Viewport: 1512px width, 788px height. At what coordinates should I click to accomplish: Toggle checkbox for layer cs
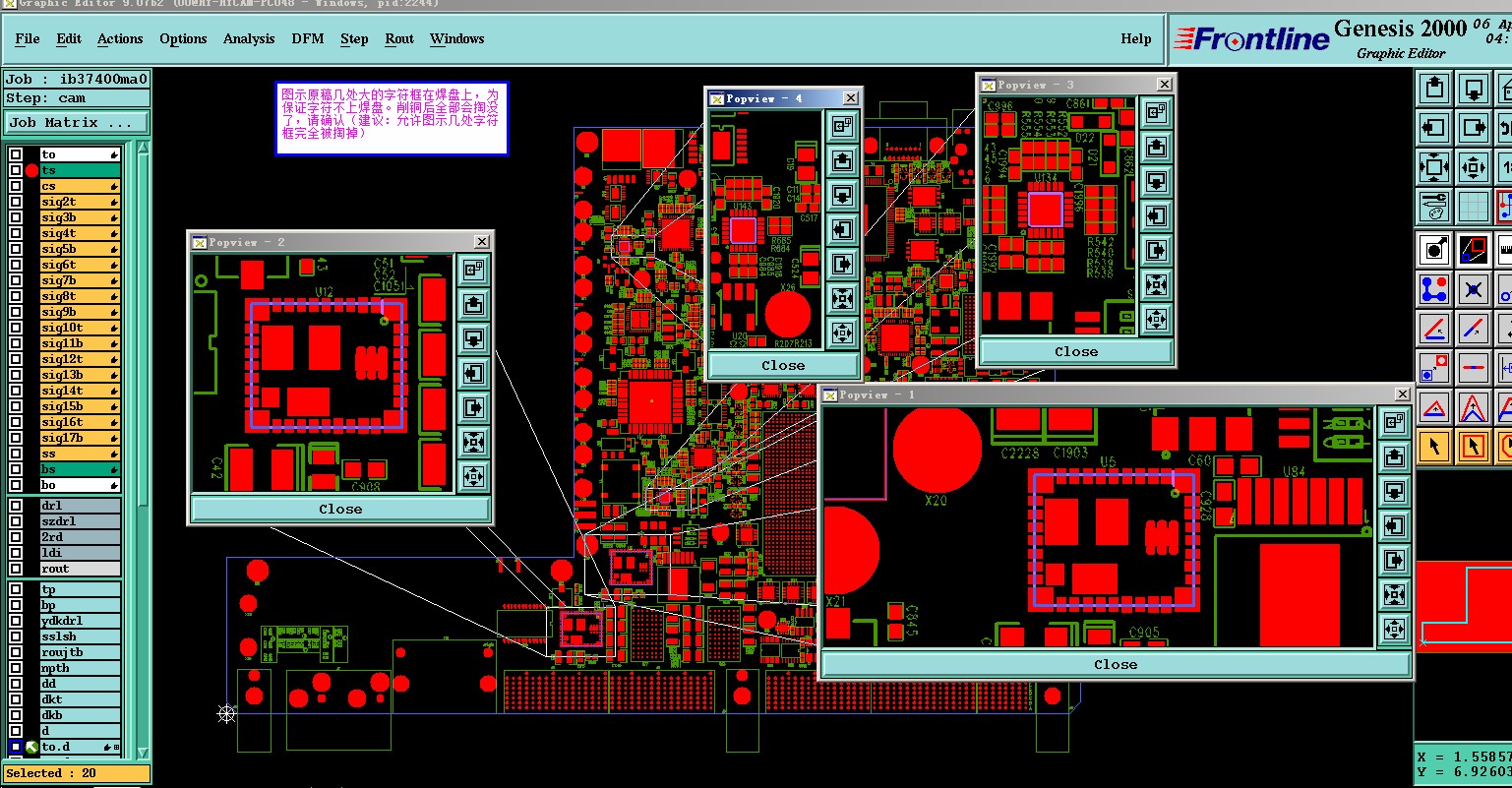16,186
